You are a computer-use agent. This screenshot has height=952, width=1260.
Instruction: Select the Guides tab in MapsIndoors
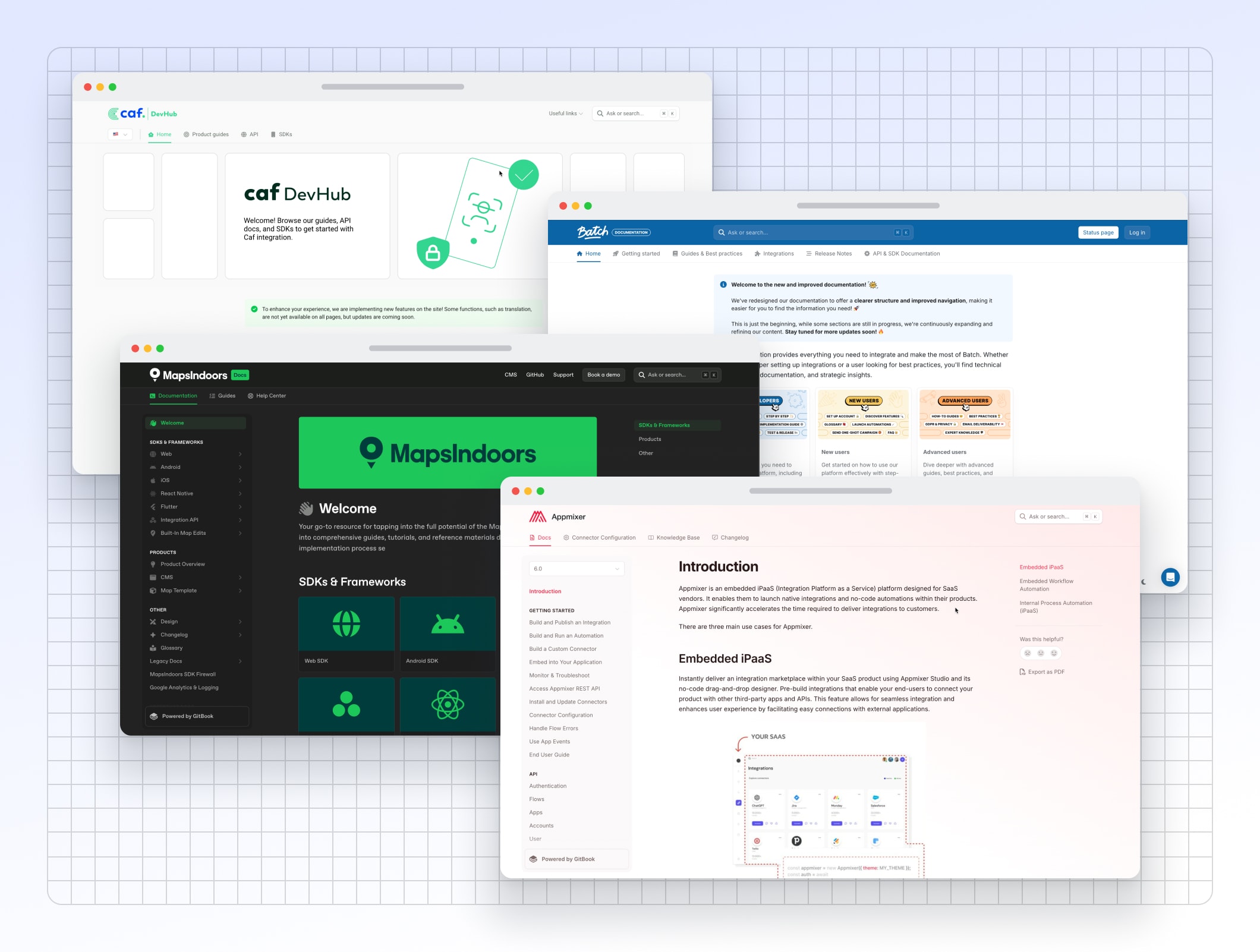[x=222, y=396]
